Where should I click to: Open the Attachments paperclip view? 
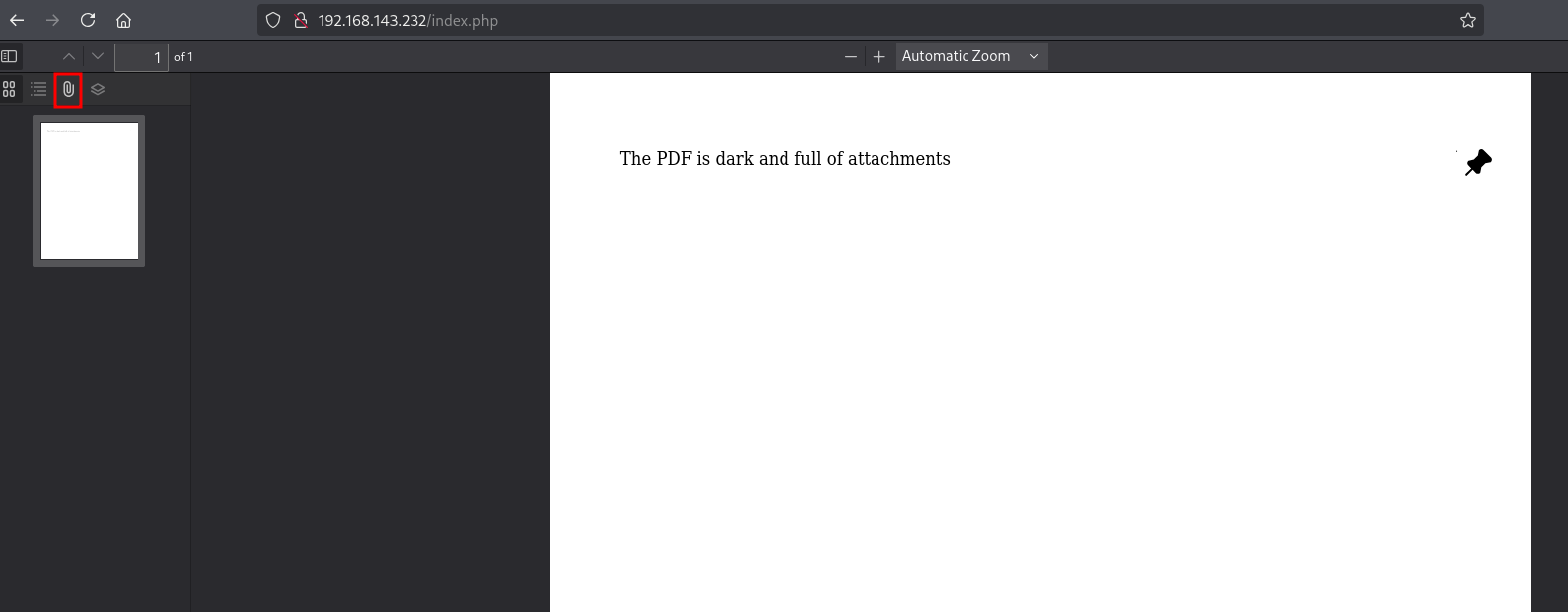(x=68, y=89)
